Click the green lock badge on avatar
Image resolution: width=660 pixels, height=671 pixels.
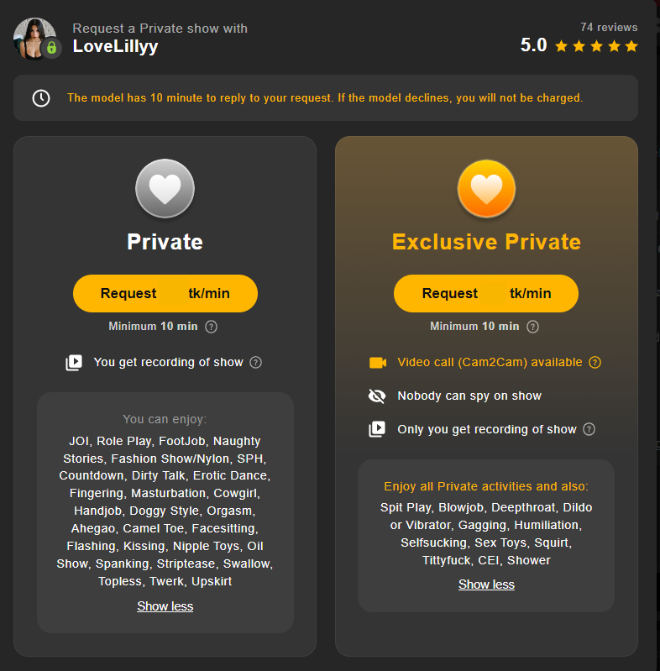pos(51,48)
